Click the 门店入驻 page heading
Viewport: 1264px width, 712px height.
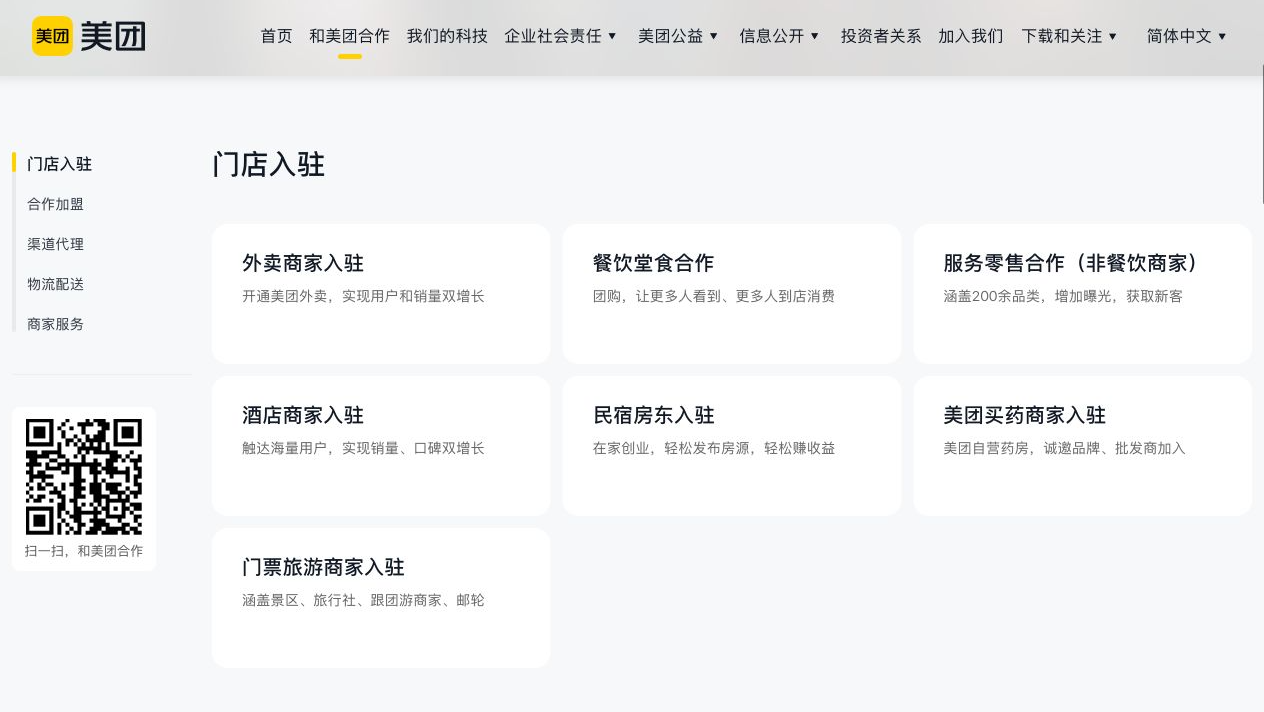(268, 164)
